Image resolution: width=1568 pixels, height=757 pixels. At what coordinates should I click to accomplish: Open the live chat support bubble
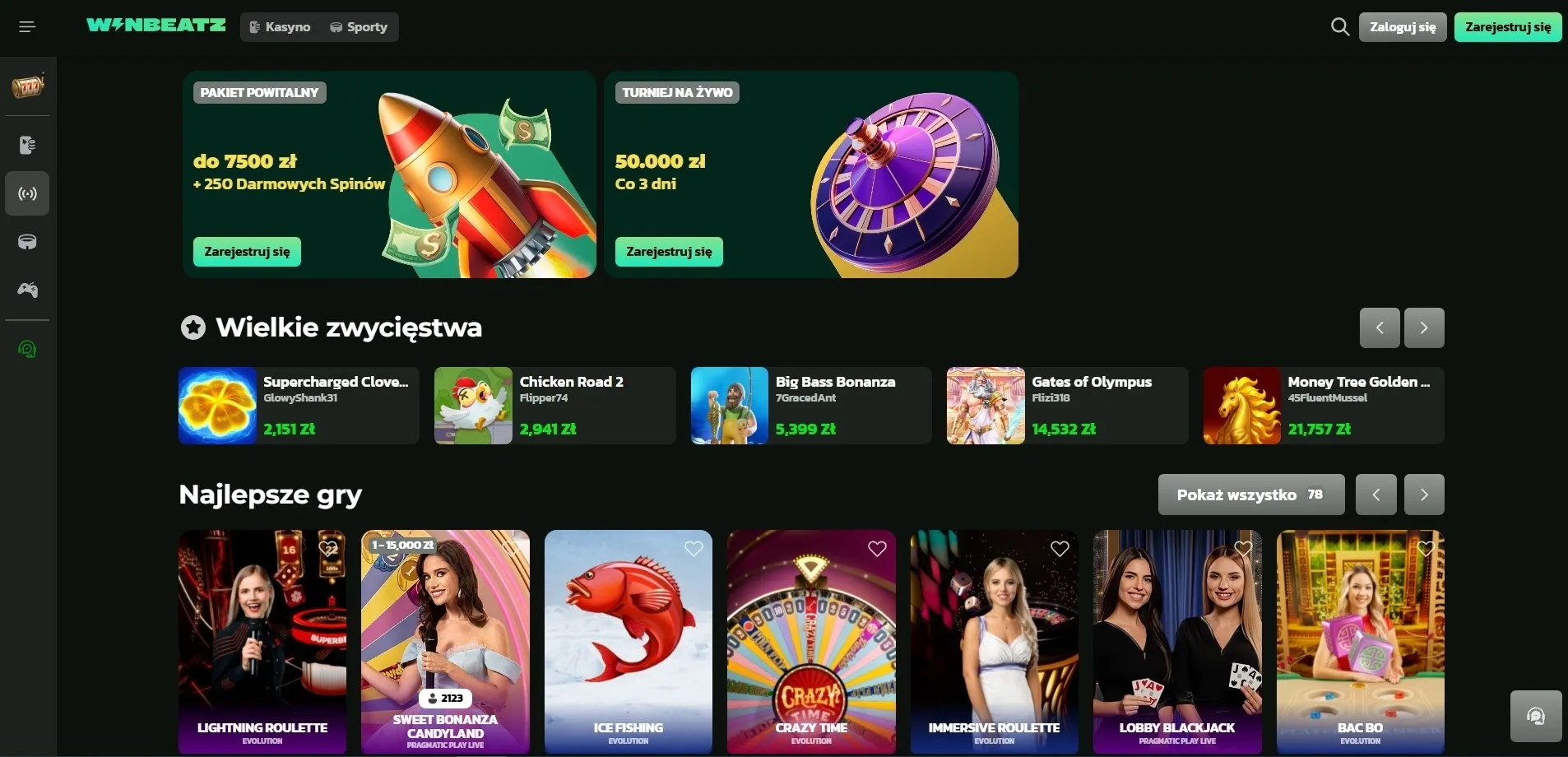pos(1536,716)
